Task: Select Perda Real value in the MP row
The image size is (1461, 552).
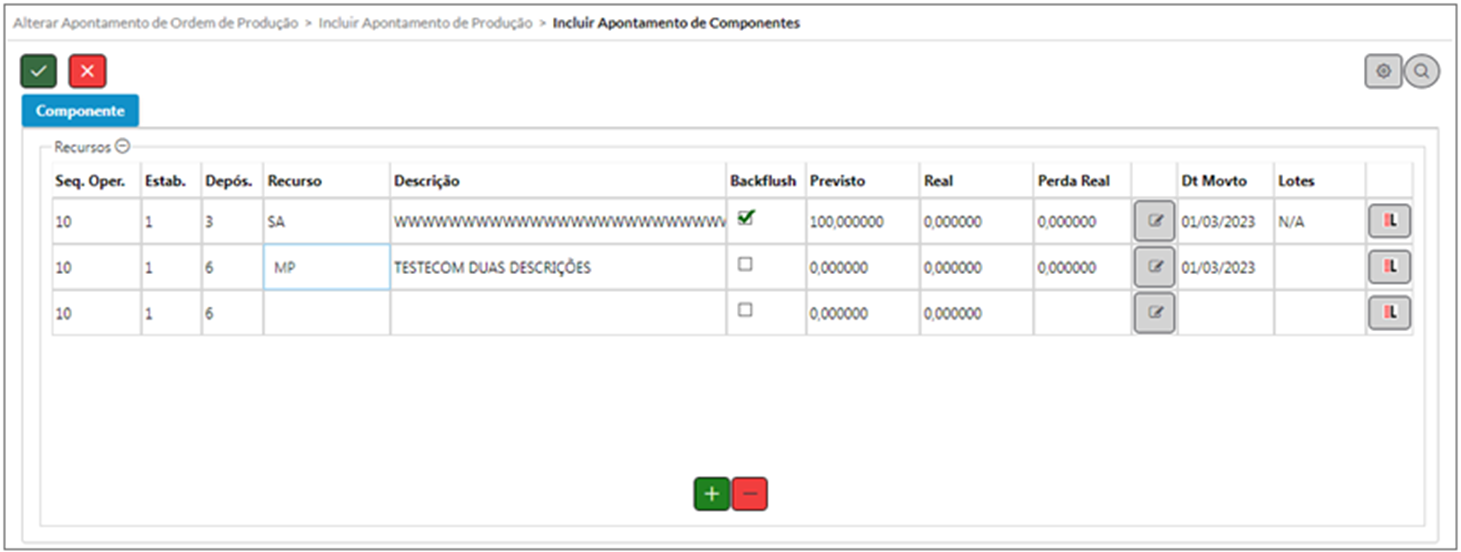Action: coord(1066,268)
